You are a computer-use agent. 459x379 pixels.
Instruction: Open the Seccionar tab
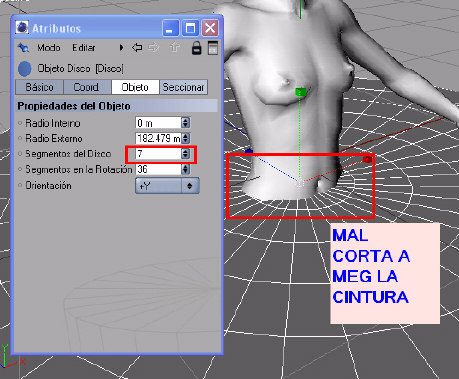[183, 87]
